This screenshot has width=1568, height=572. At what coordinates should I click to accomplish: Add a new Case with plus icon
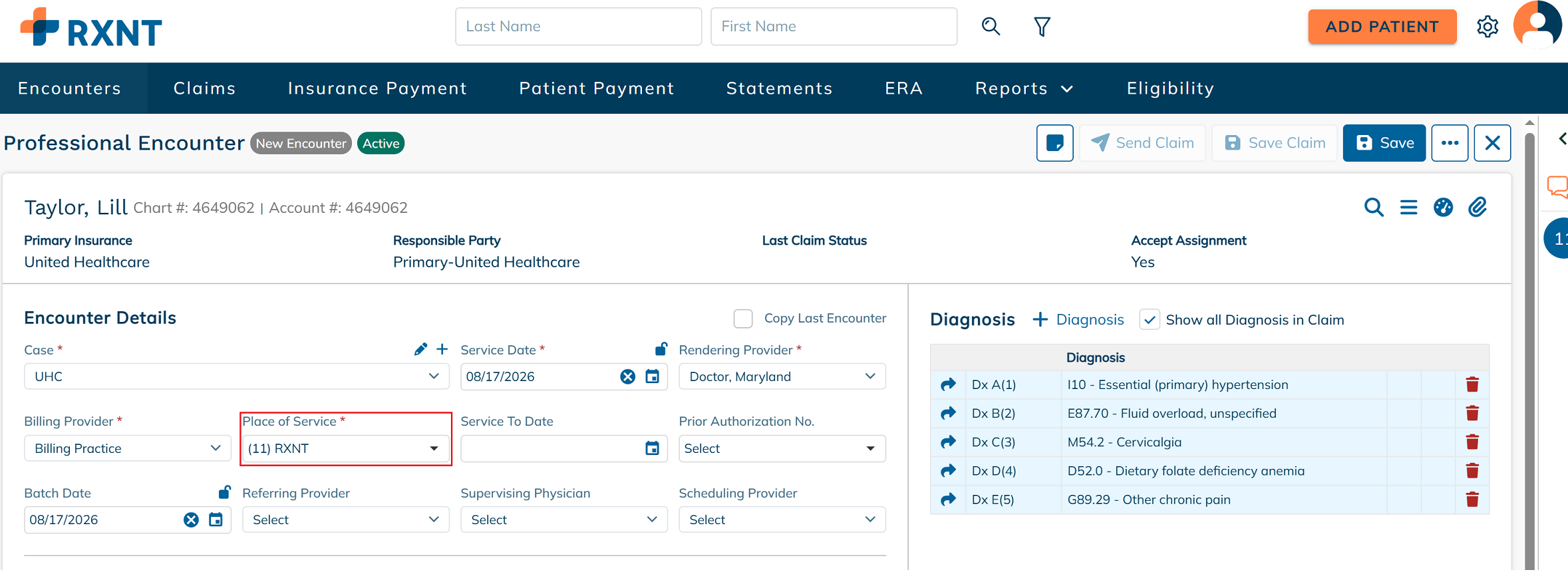pos(442,349)
